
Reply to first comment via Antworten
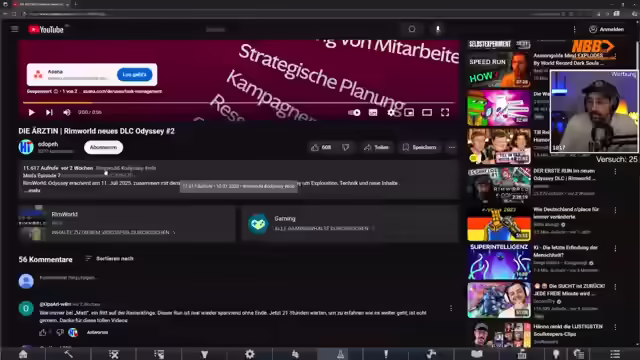pyautogui.click(x=98, y=332)
